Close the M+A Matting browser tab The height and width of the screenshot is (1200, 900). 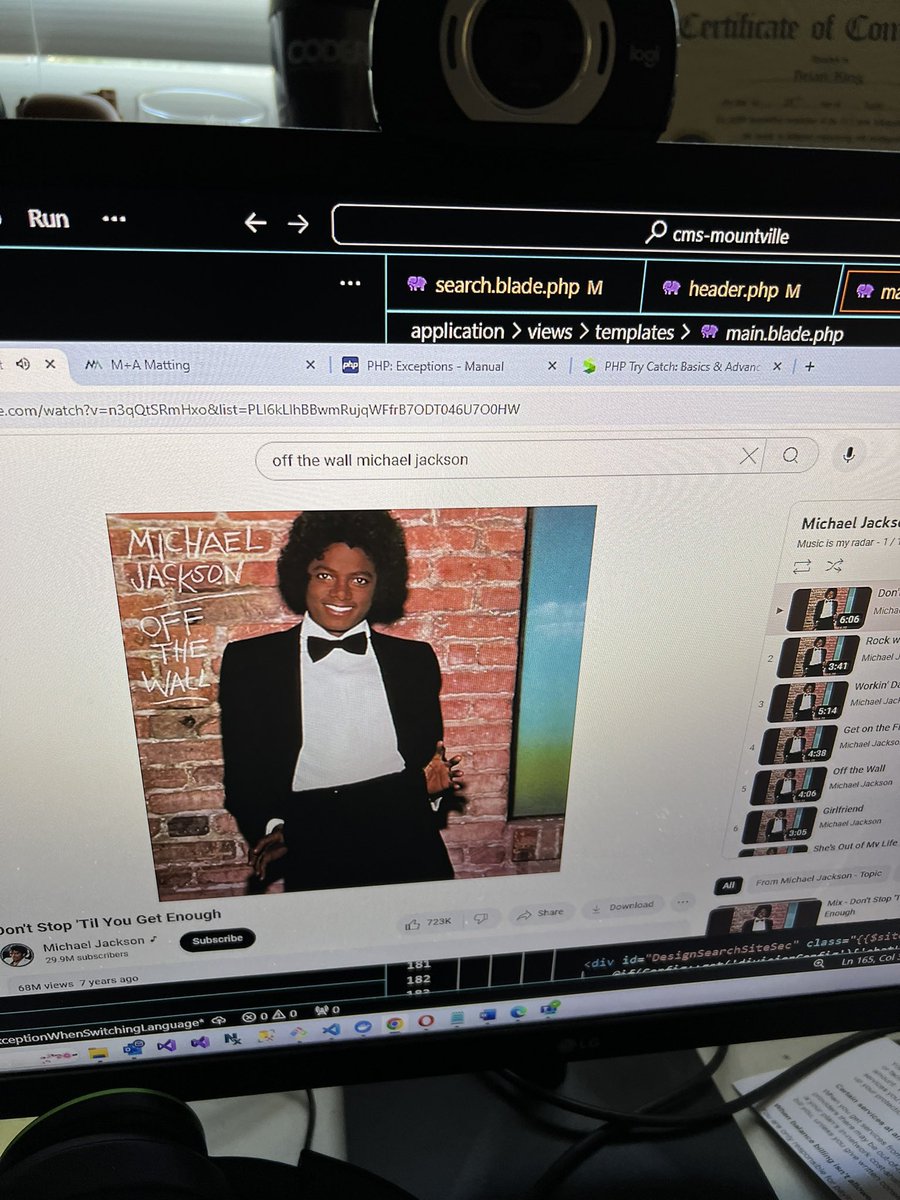(x=310, y=366)
